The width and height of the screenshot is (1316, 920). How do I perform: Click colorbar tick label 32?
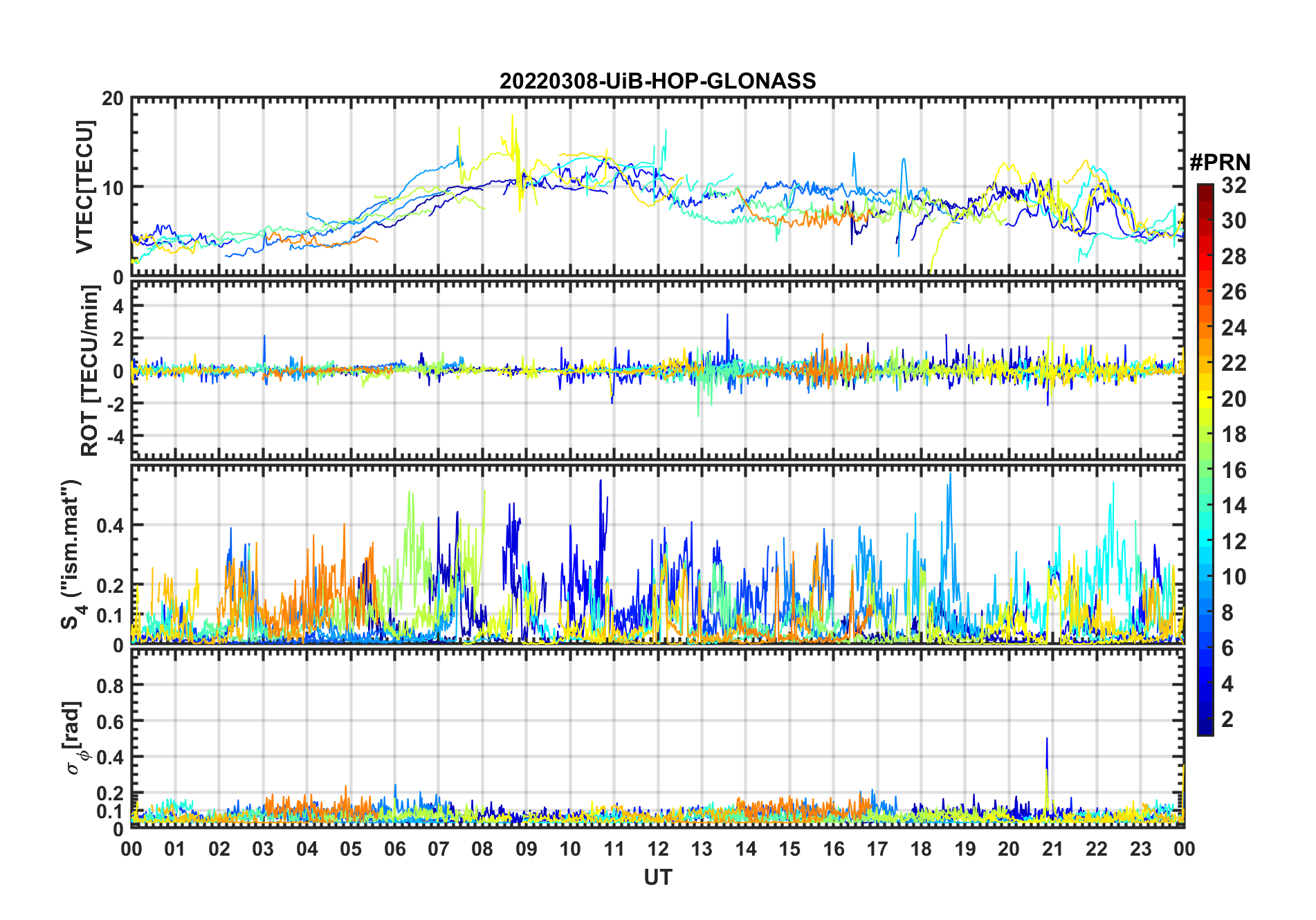pos(1234,185)
